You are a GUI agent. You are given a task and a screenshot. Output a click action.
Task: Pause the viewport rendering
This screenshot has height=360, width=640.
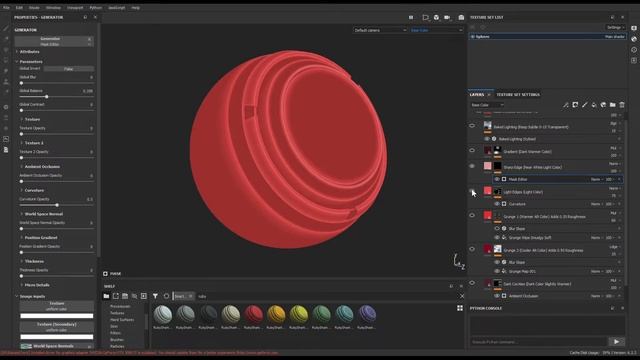(411, 18)
